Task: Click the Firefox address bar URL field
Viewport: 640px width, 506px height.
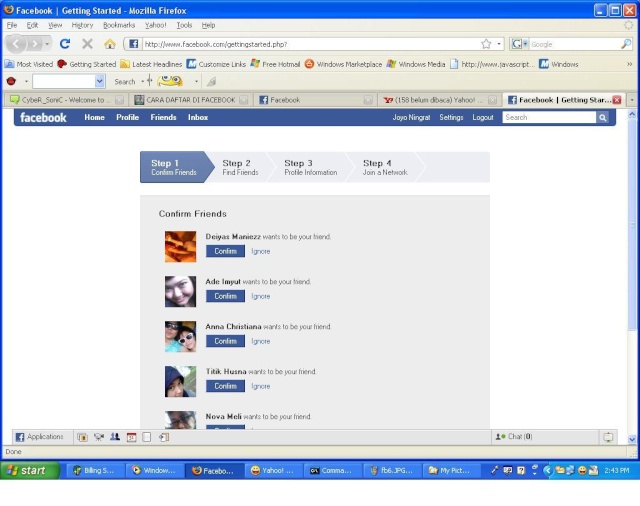Action: click(x=310, y=44)
